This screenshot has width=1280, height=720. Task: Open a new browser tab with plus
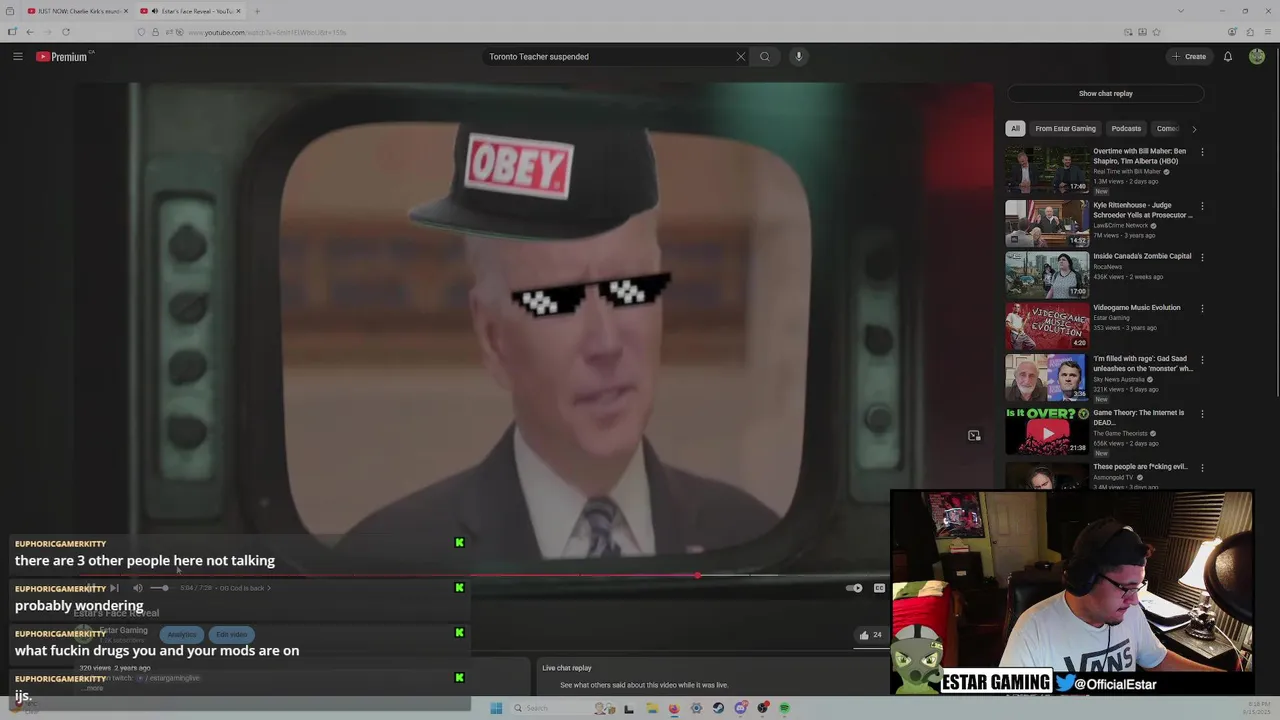tap(257, 11)
